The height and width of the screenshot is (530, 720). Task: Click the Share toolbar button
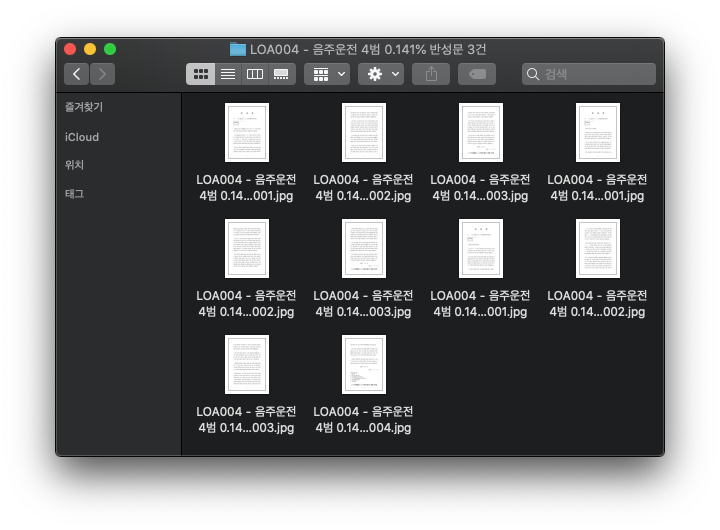431,74
